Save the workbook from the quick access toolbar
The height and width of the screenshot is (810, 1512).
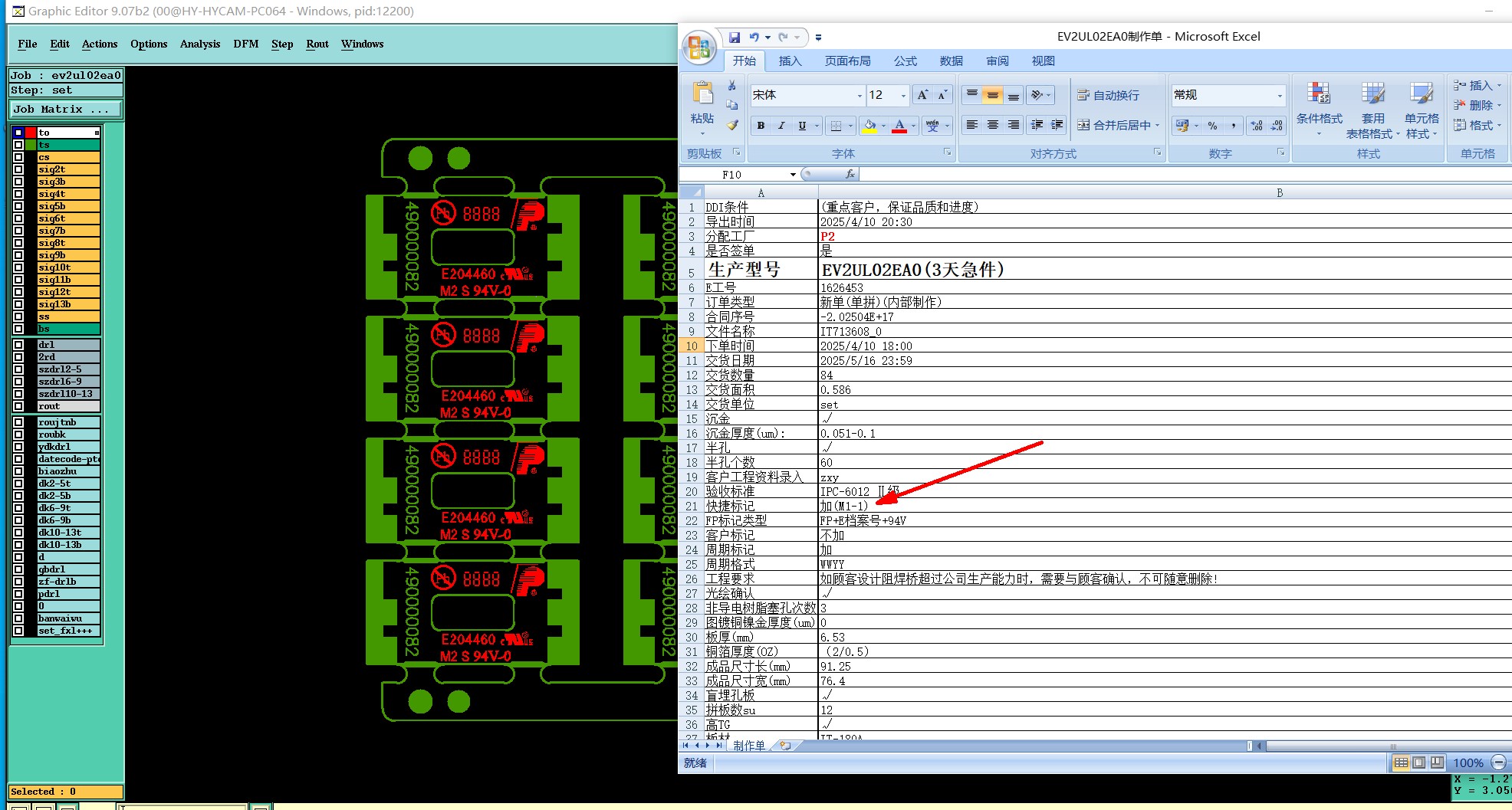[x=734, y=37]
